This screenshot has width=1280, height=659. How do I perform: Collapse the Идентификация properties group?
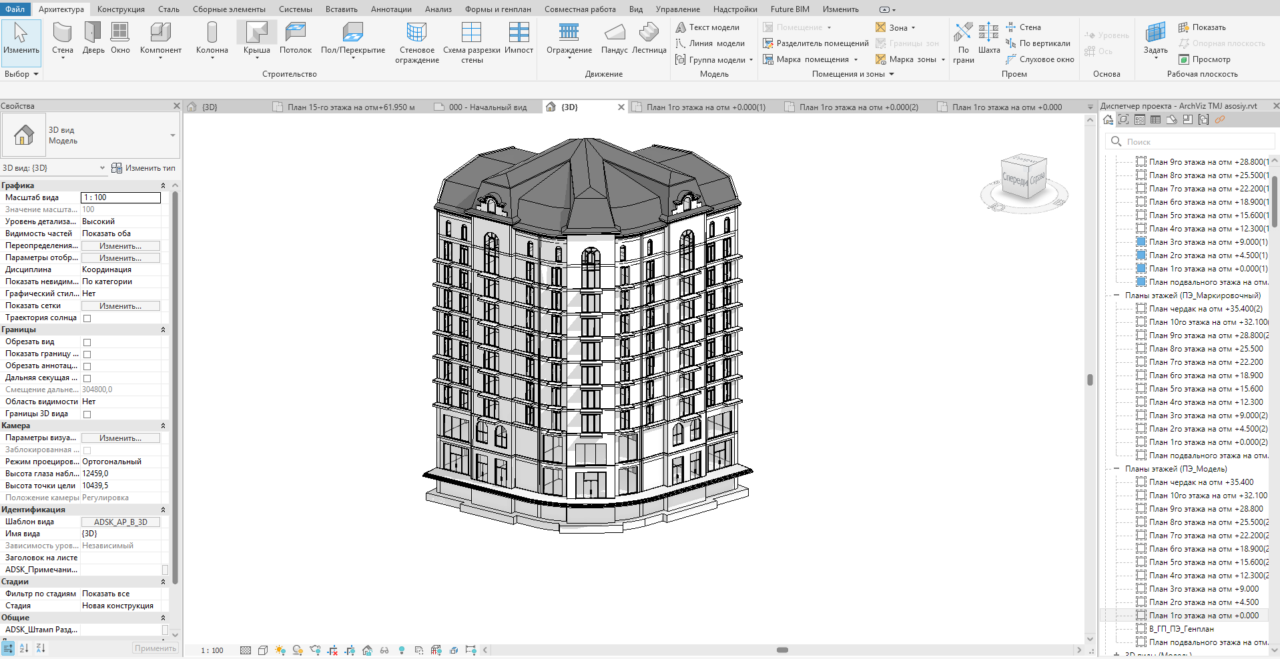pyautogui.click(x=163, y=509)
